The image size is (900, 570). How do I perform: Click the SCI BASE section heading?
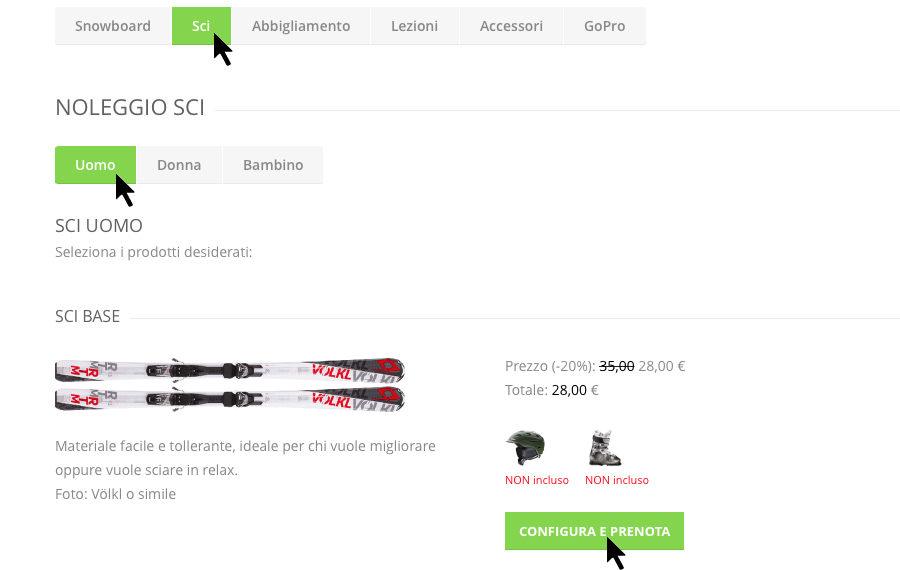[87, 316]
